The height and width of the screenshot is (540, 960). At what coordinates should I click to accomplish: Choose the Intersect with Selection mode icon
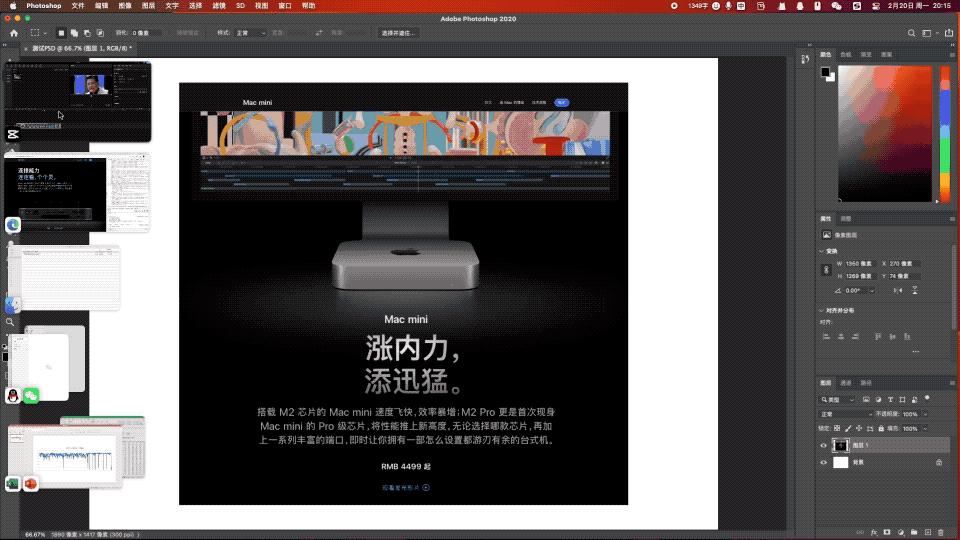coord(100,33)
